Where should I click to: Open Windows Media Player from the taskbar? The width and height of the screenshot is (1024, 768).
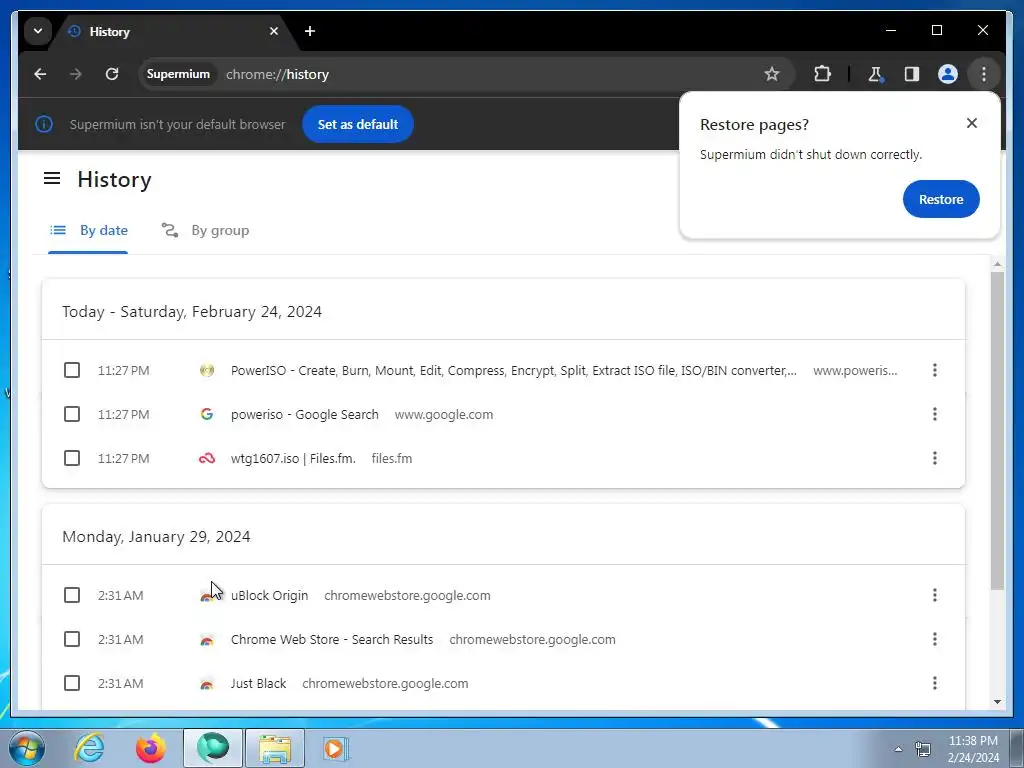click(336, 748)
